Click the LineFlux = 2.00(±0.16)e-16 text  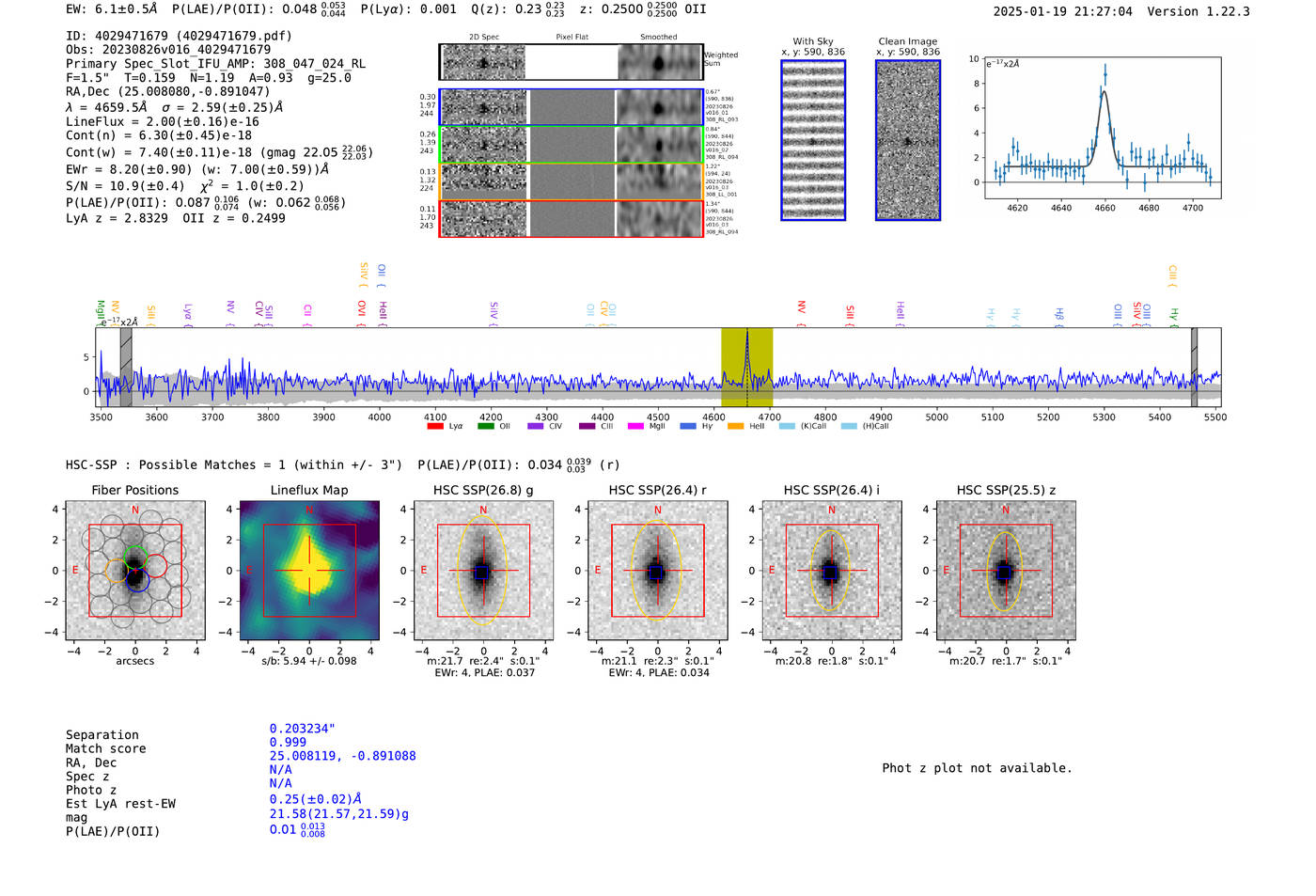[163, 121]
